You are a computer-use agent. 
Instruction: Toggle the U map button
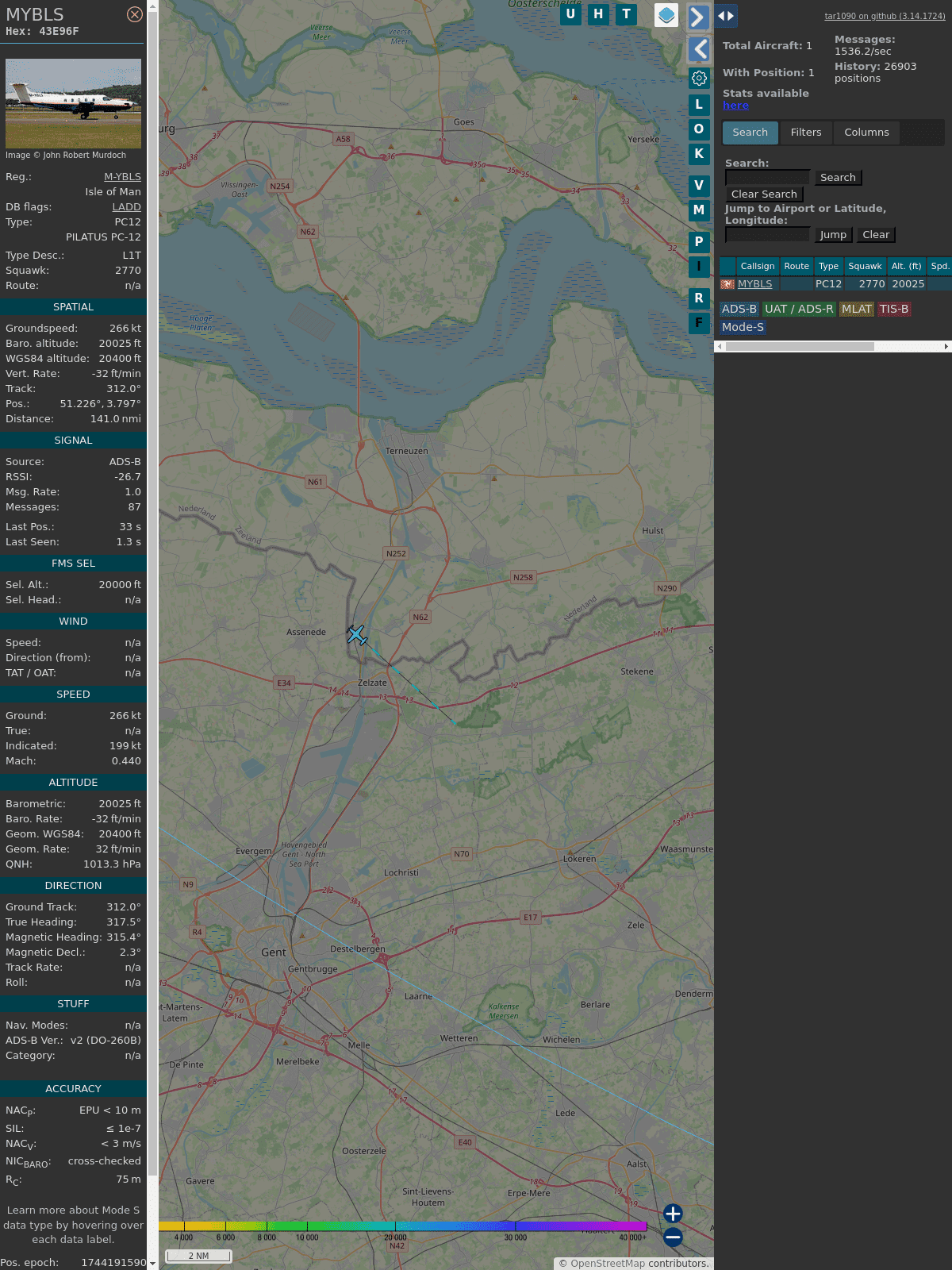tap(570, 14)
